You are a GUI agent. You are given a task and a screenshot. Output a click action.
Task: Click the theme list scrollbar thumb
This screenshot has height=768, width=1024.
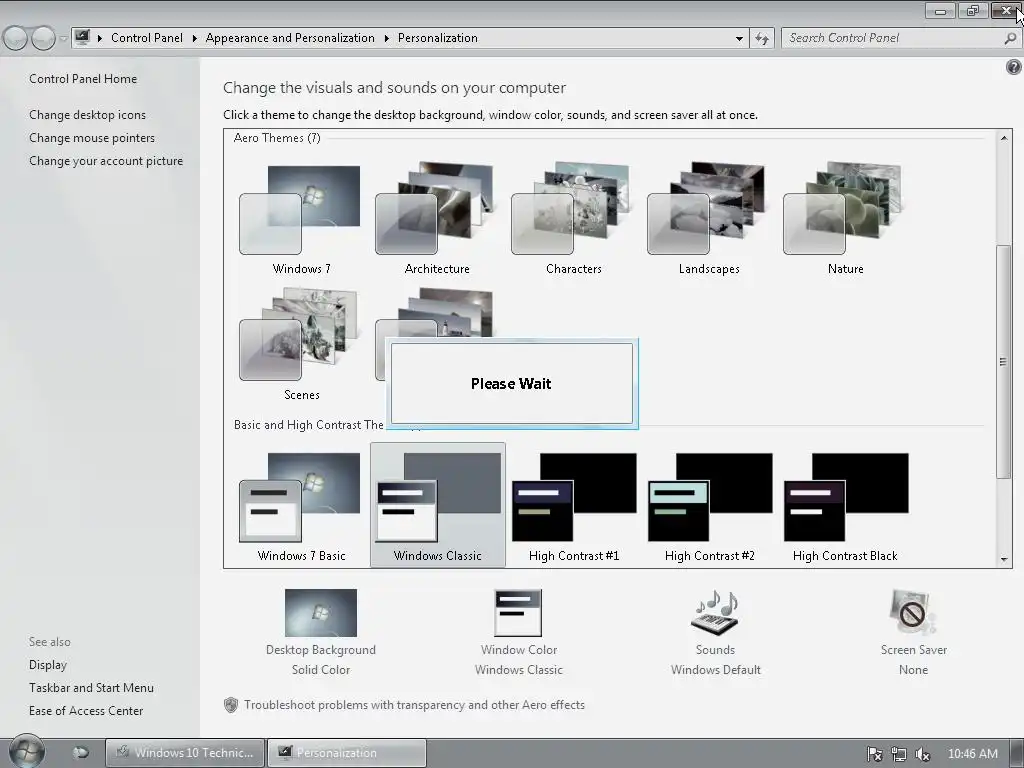tap(1004, 362)
